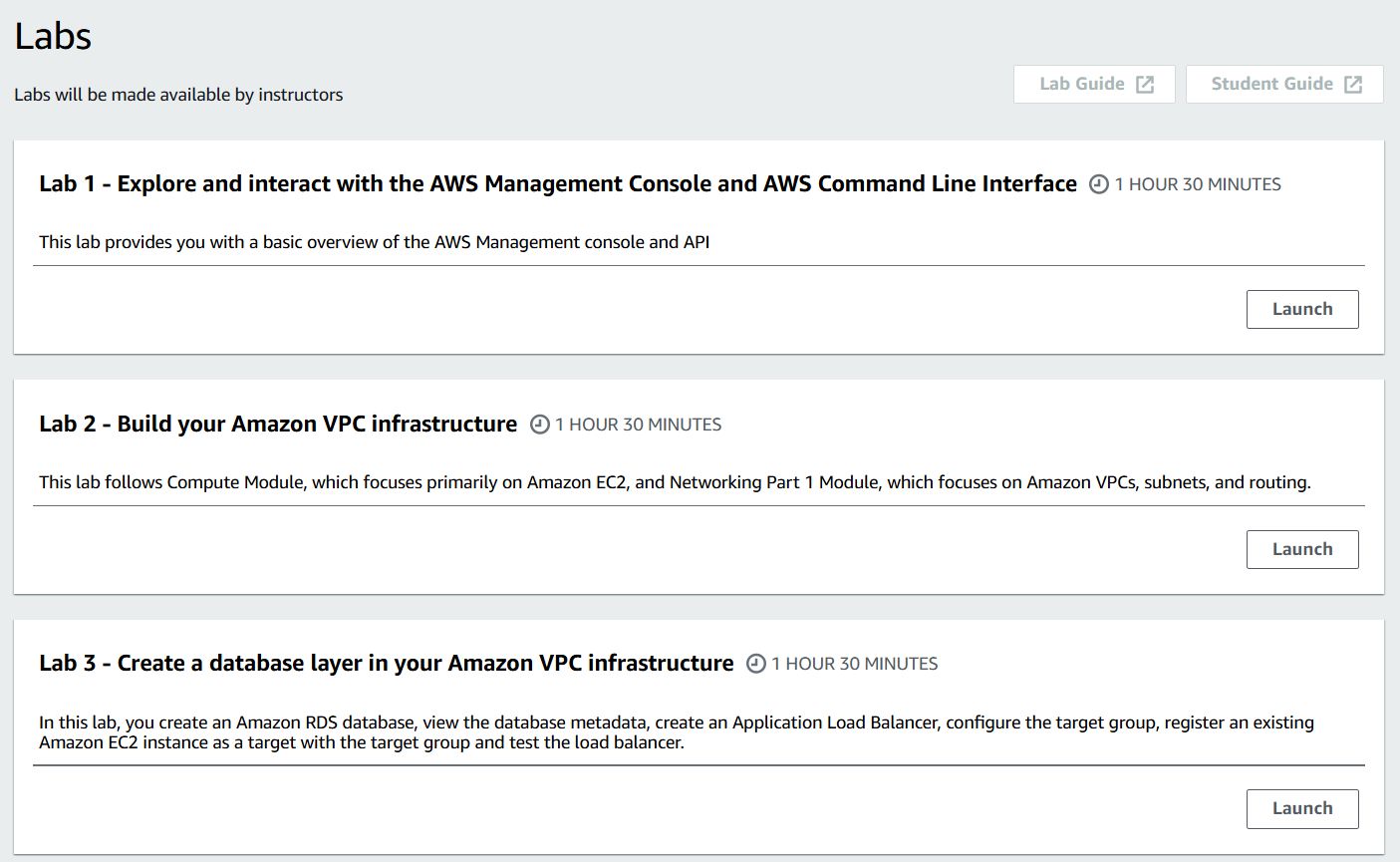Image resolution: width=1400 pixels, height=862 pixels.
Task: Click the clock icon beside Lab 3 duration
Action: [x=756, y=664]
